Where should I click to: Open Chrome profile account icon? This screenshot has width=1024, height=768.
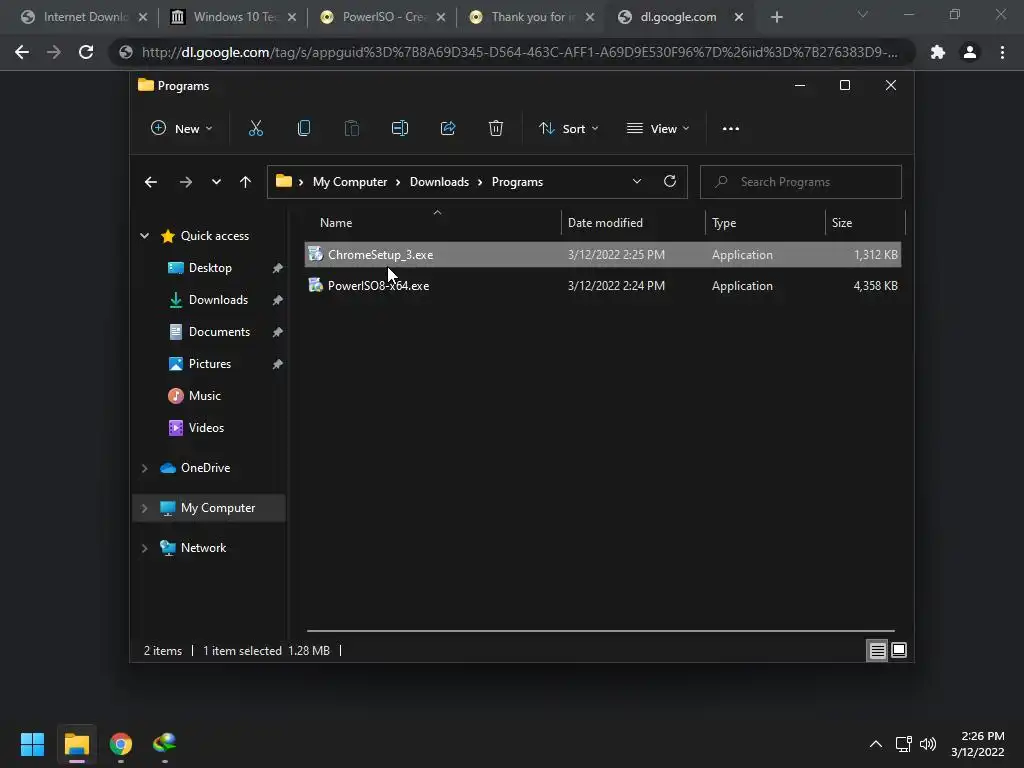click(x=970, y=52)
